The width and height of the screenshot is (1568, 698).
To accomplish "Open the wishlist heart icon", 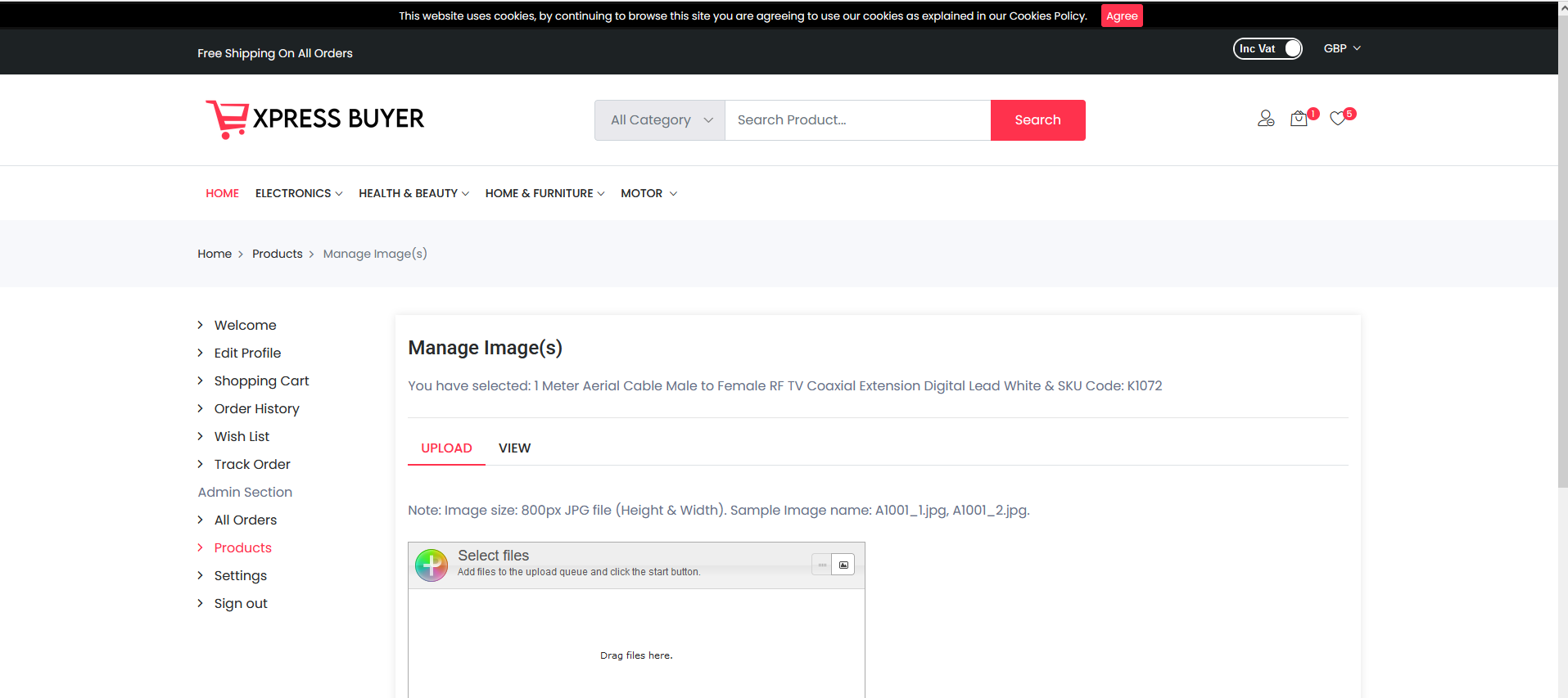I will [x=1338, y=119].
